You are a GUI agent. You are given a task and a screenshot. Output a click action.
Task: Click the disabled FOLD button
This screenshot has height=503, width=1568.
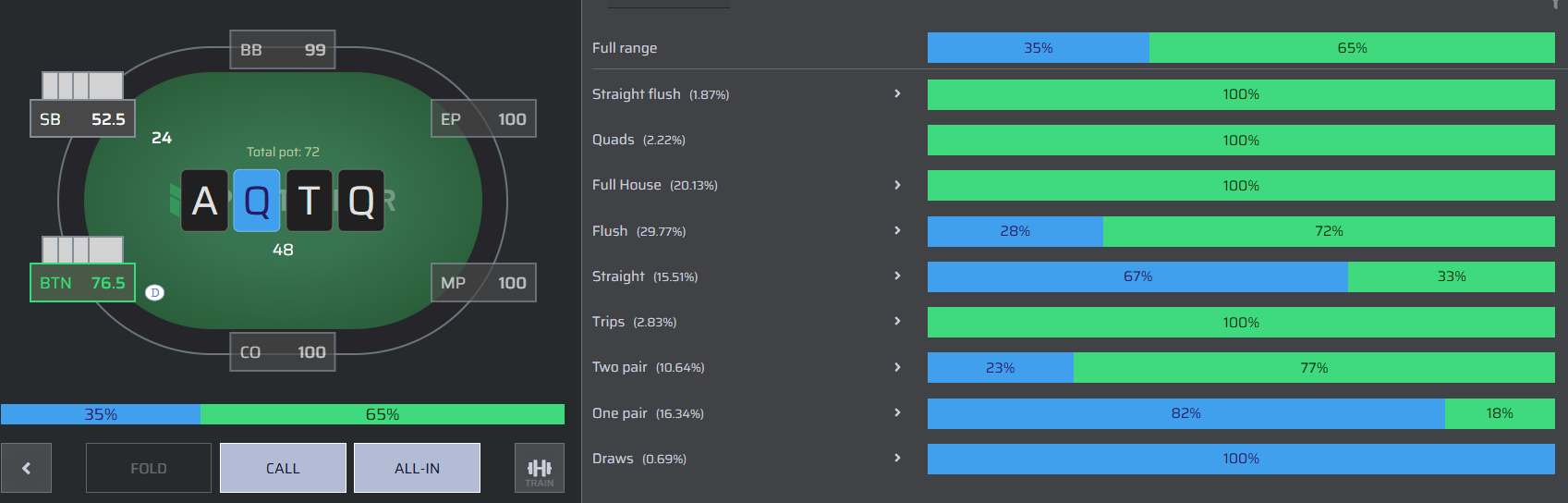[x=149, y=468]
